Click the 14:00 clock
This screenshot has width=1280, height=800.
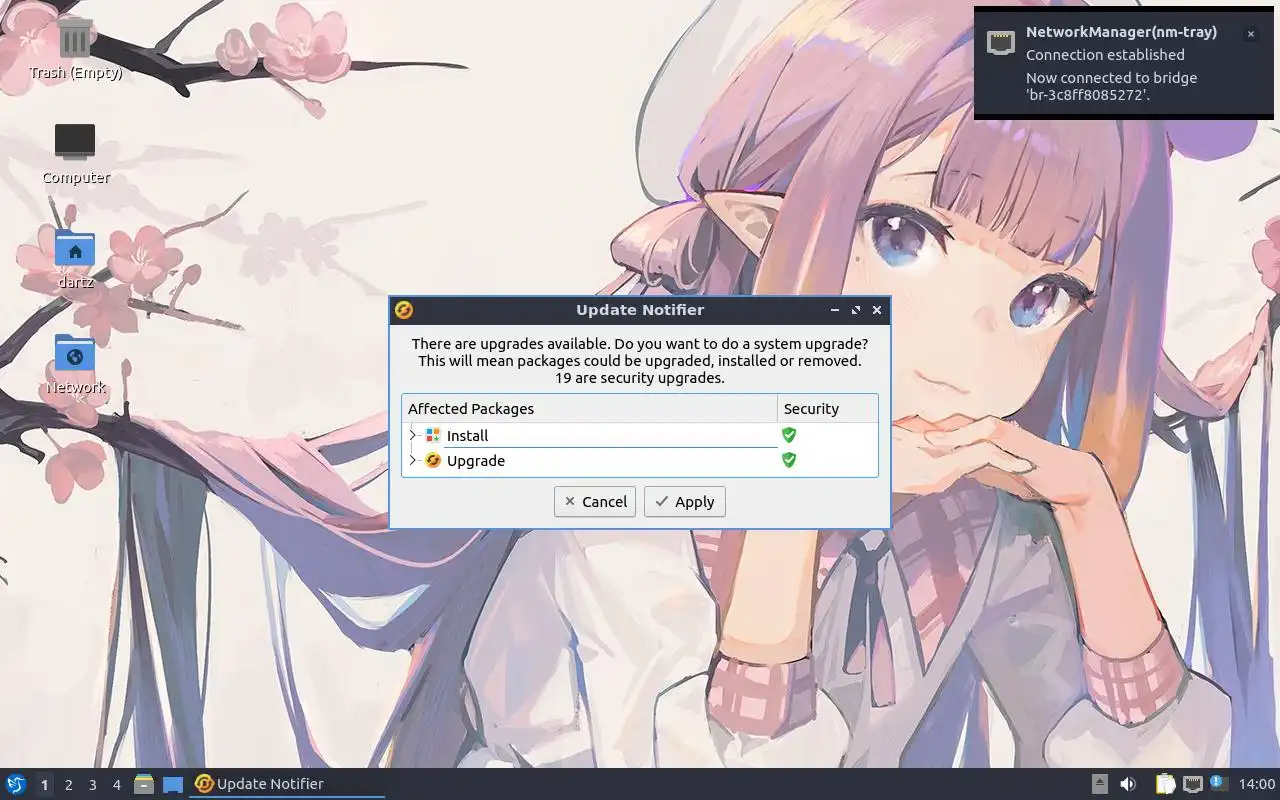coord(1256,784)
